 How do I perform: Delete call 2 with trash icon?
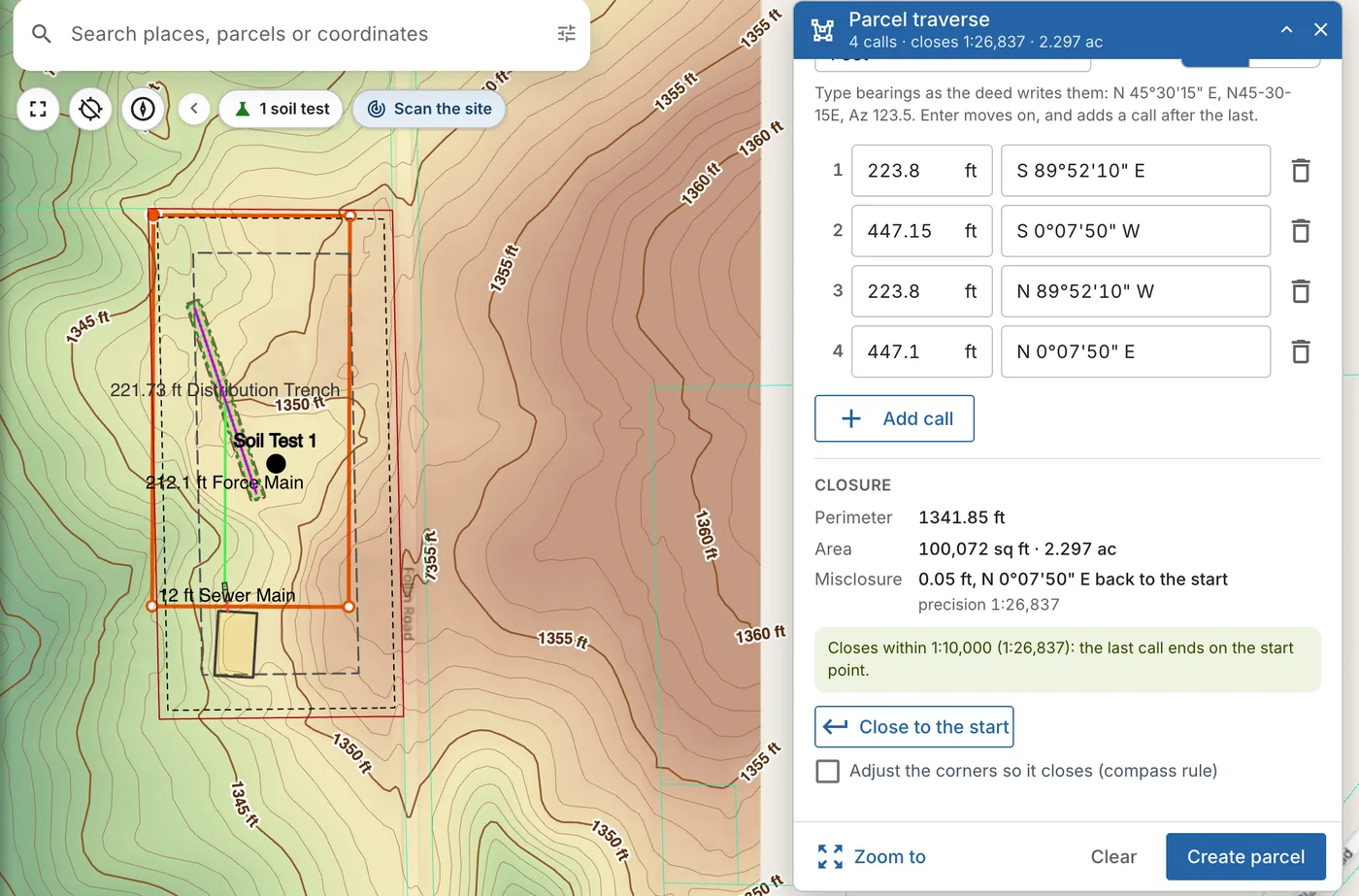point(1301,231)
